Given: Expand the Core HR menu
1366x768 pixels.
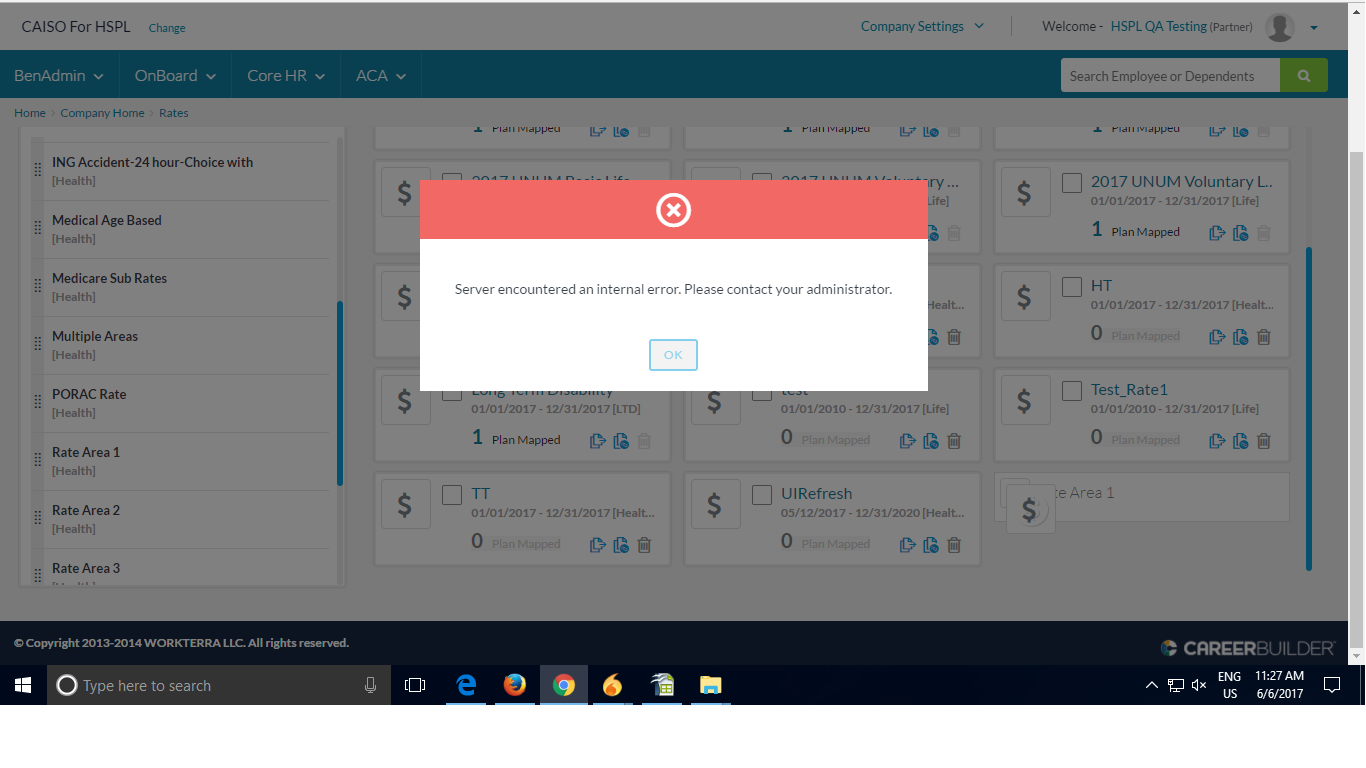Looking at the screenshot, I should tap(286, 76).
